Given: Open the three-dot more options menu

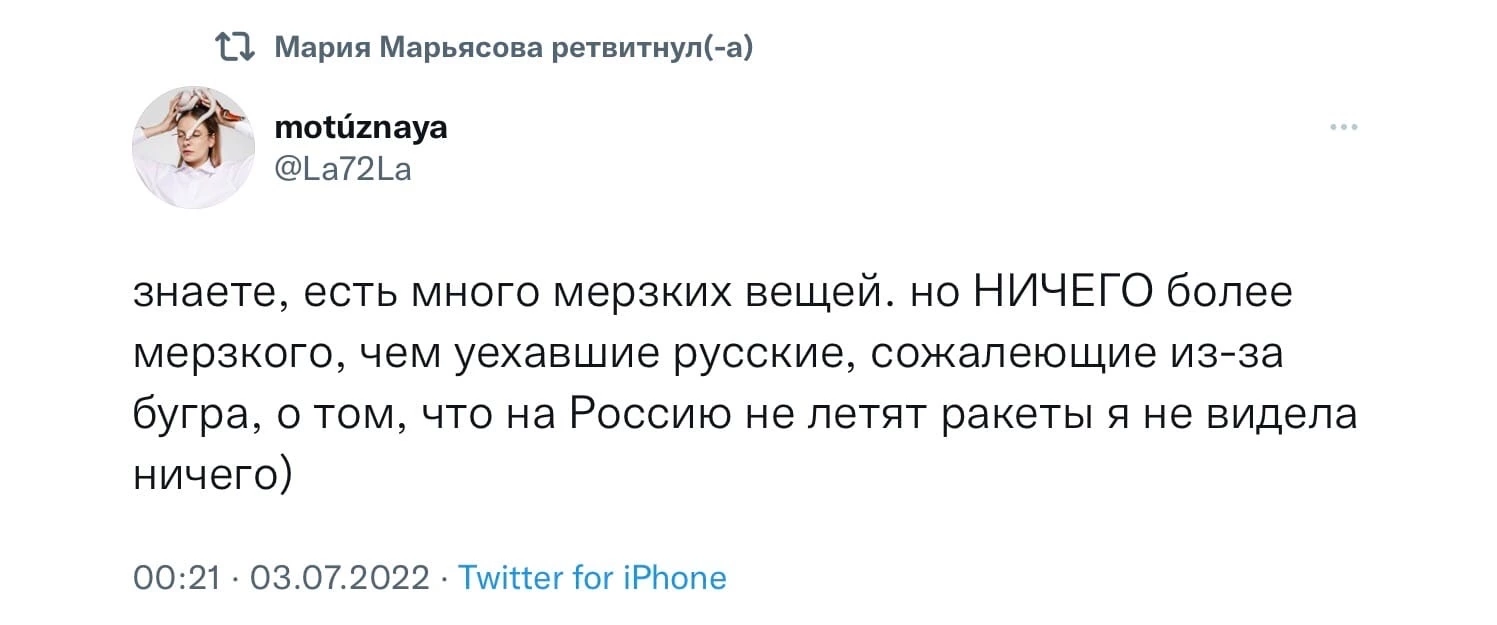Looking at the screenshot, I should (1344, 129).
